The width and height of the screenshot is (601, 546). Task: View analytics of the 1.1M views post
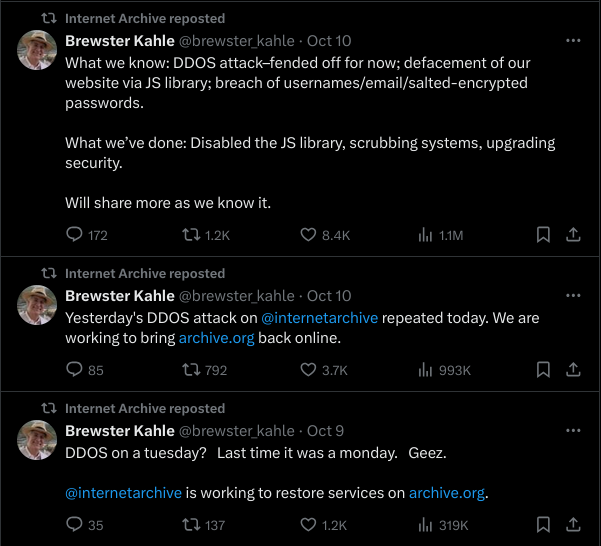[x=424, y=235]
